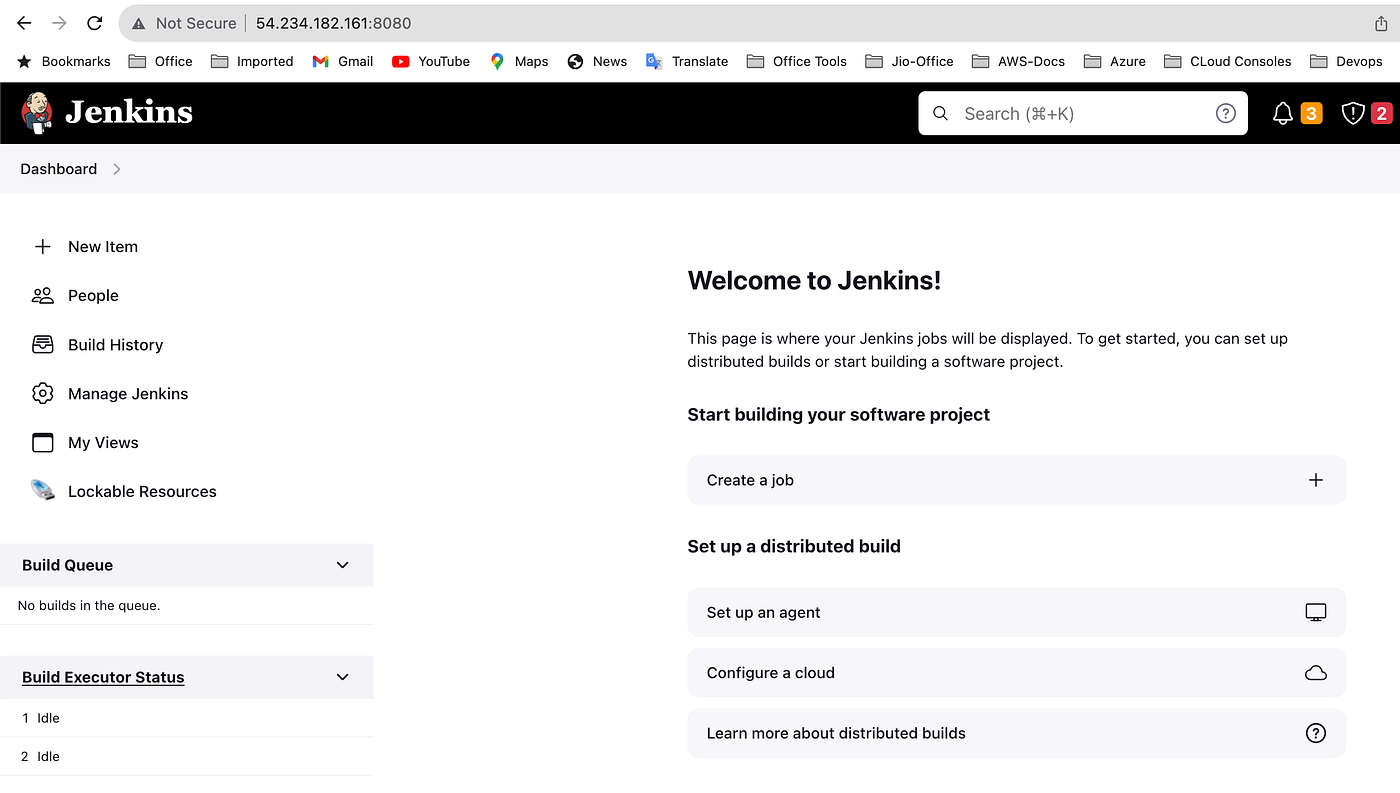The width and height of the screenshot is (1400, 793).
Task: Click the People icon in sidebar
Action: click(42, 295)
